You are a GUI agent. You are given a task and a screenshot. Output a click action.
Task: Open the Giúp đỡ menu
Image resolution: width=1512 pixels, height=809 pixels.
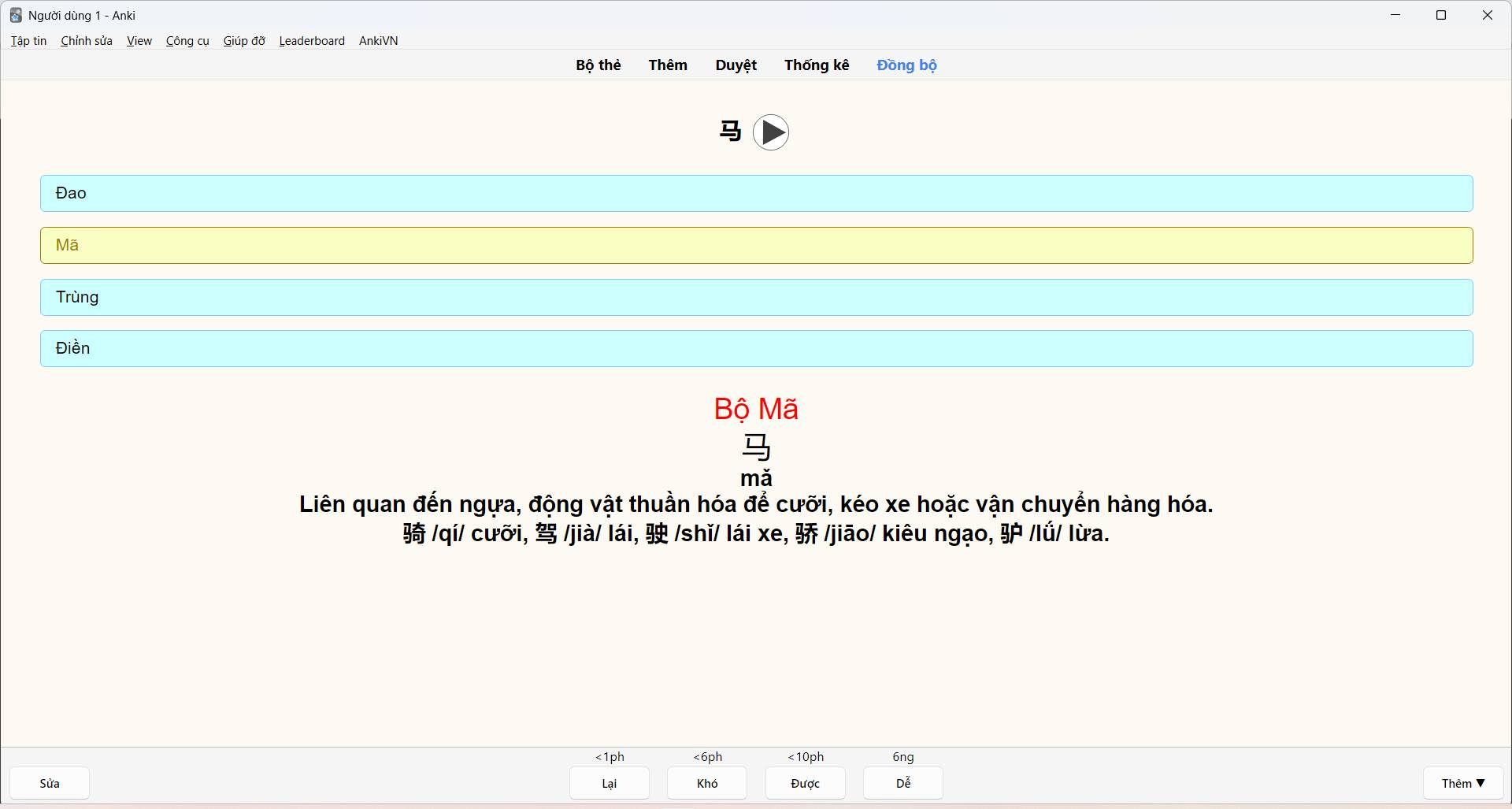[x=244, y=41]
